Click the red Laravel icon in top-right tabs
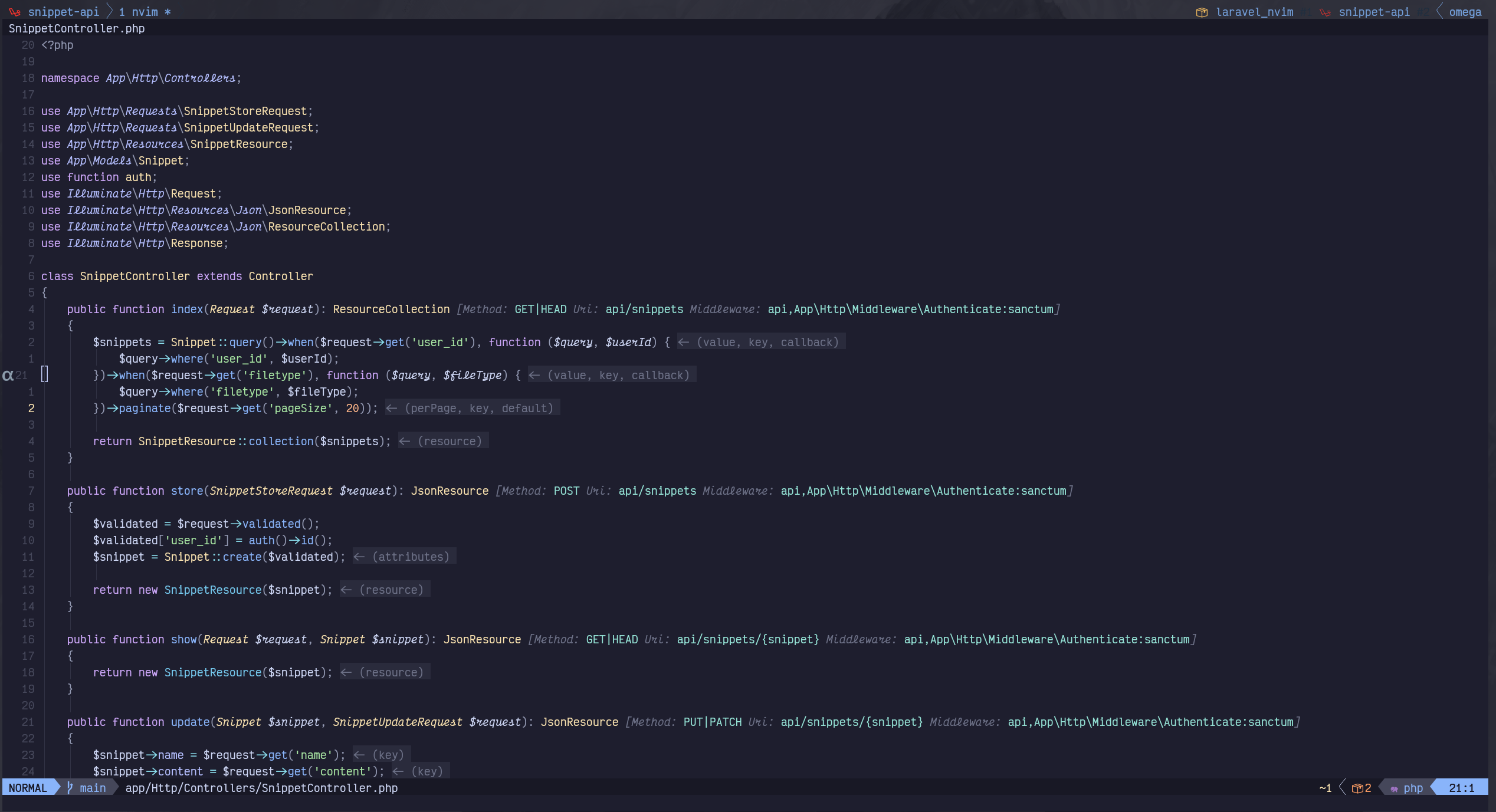This screenshot has width=1496, height=812. coord(1325,12)
